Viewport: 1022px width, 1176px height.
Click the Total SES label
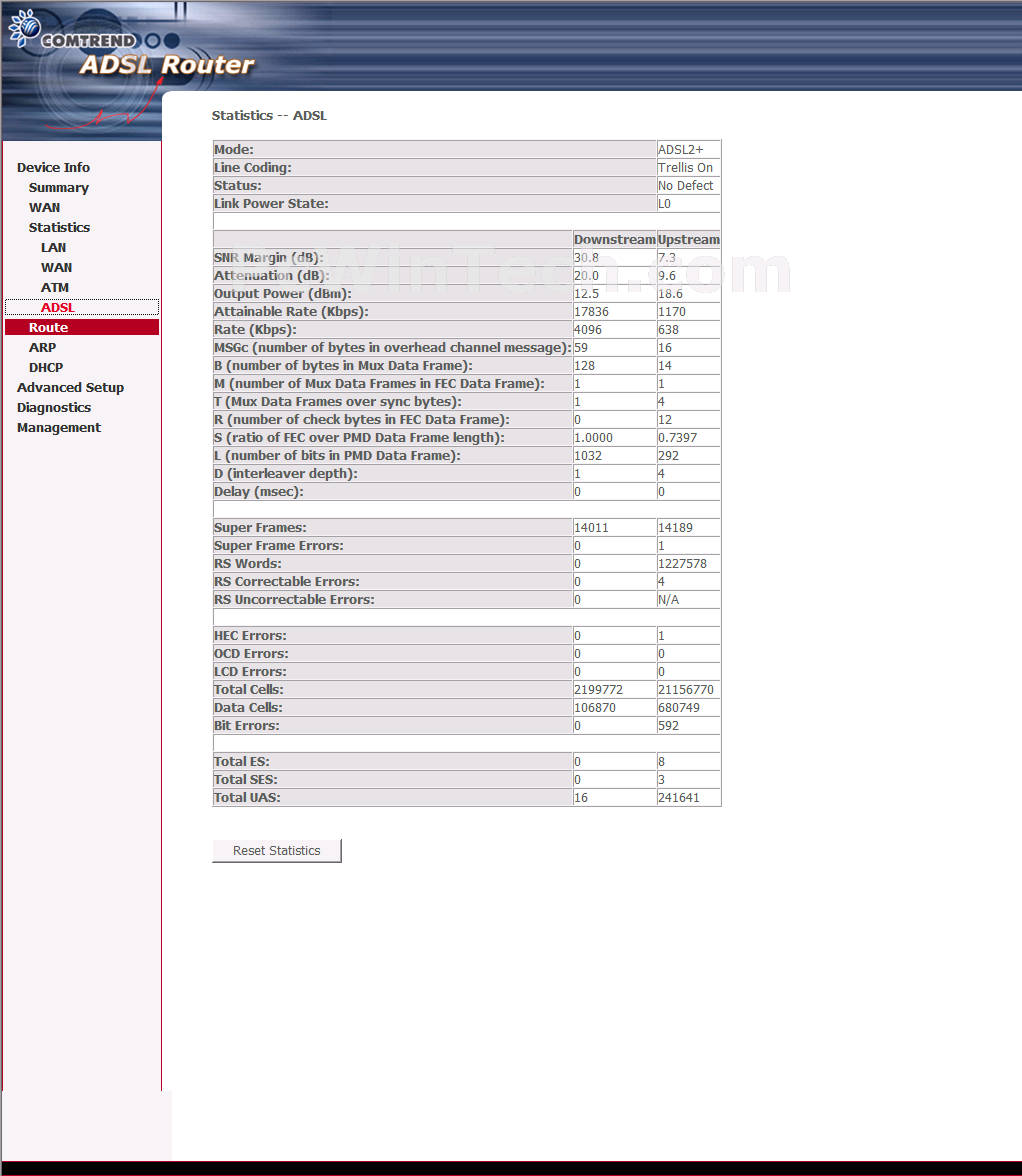click(246, 779)
